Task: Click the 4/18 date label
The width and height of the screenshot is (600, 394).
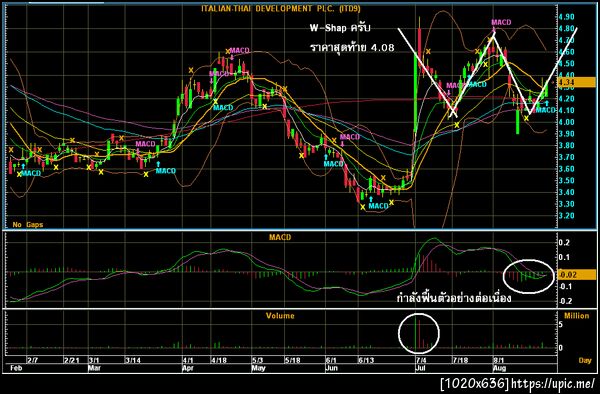Action: click(219, 360)
